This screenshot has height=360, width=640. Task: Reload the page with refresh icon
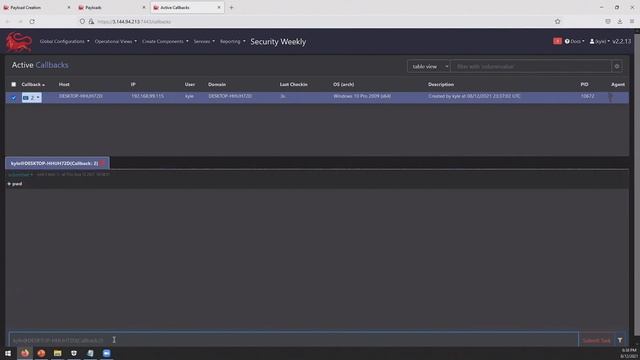click(x=32, y=21)
